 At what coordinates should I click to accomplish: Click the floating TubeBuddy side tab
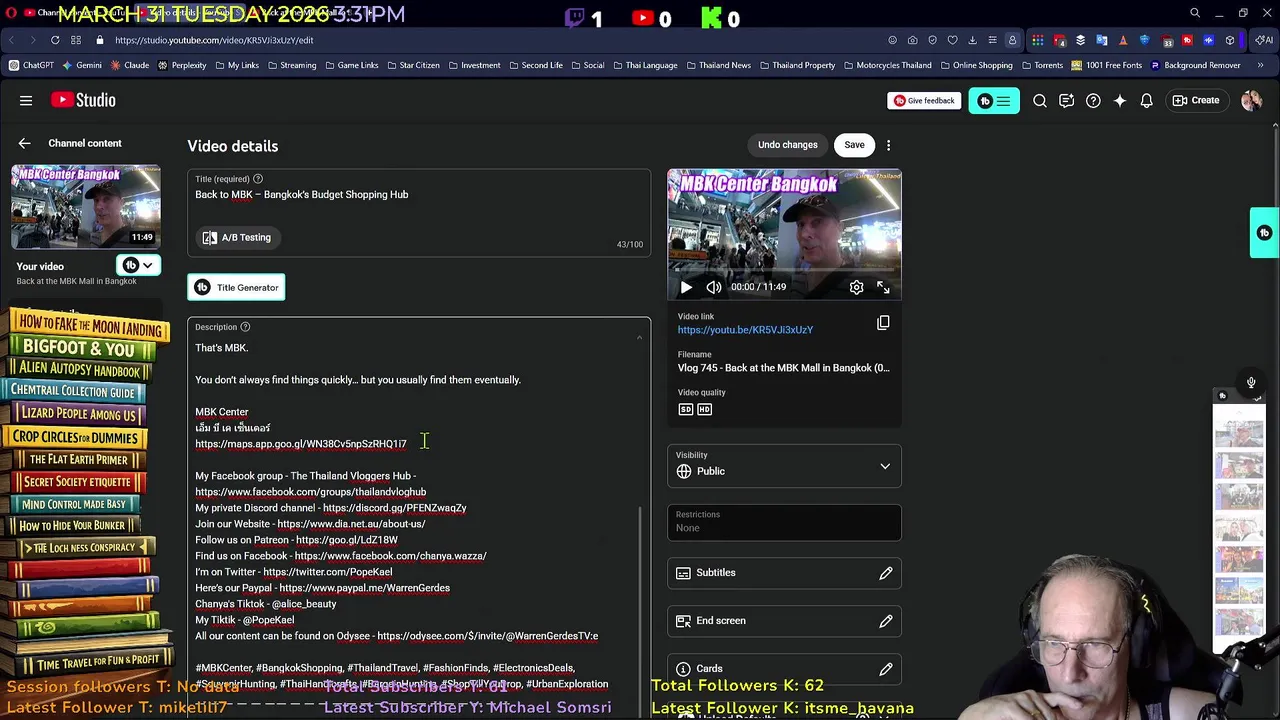click(x=1265, y=233)
